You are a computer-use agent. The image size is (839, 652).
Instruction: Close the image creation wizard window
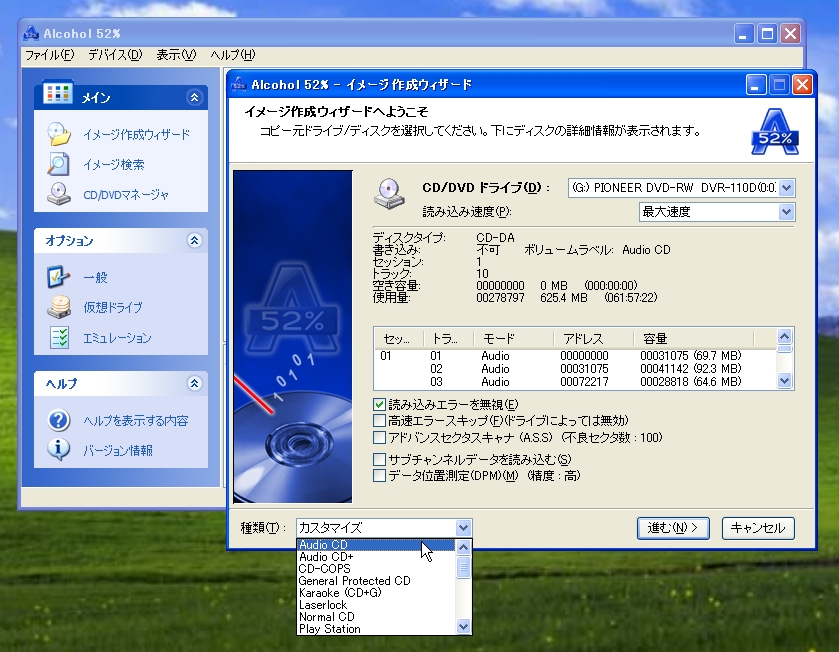point(803,85)
